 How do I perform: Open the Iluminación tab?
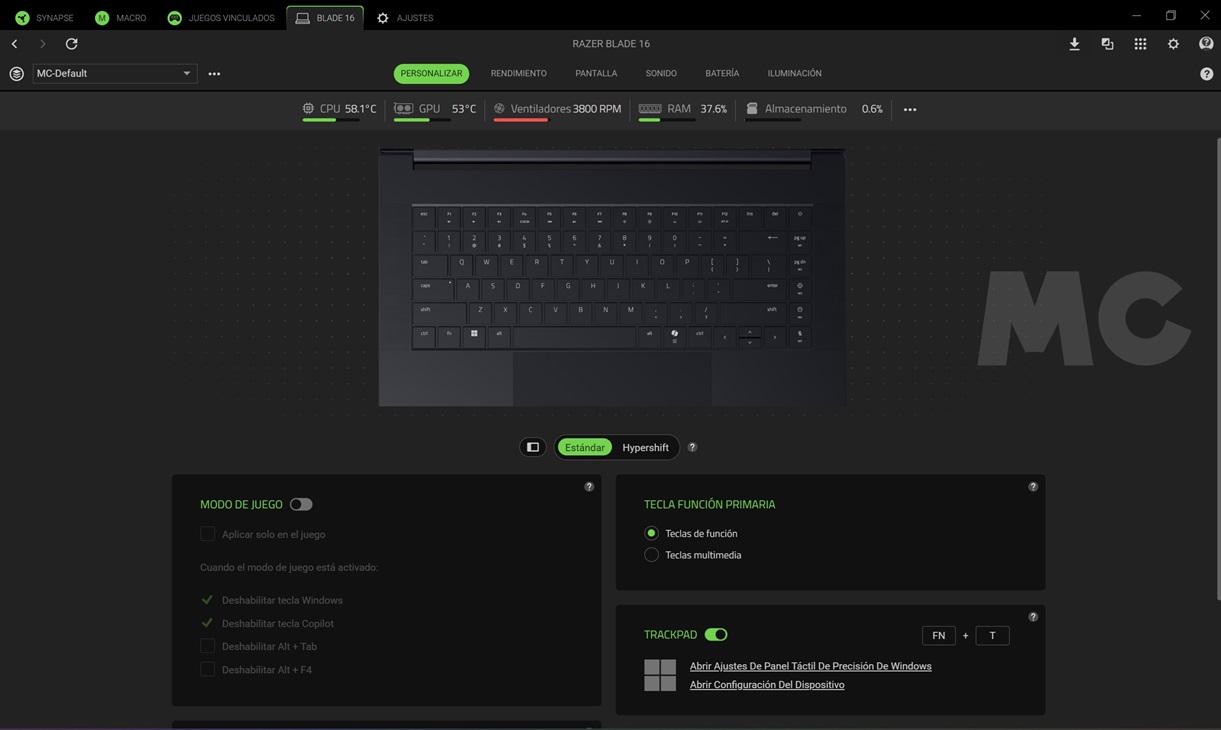(x=794, y=73)
